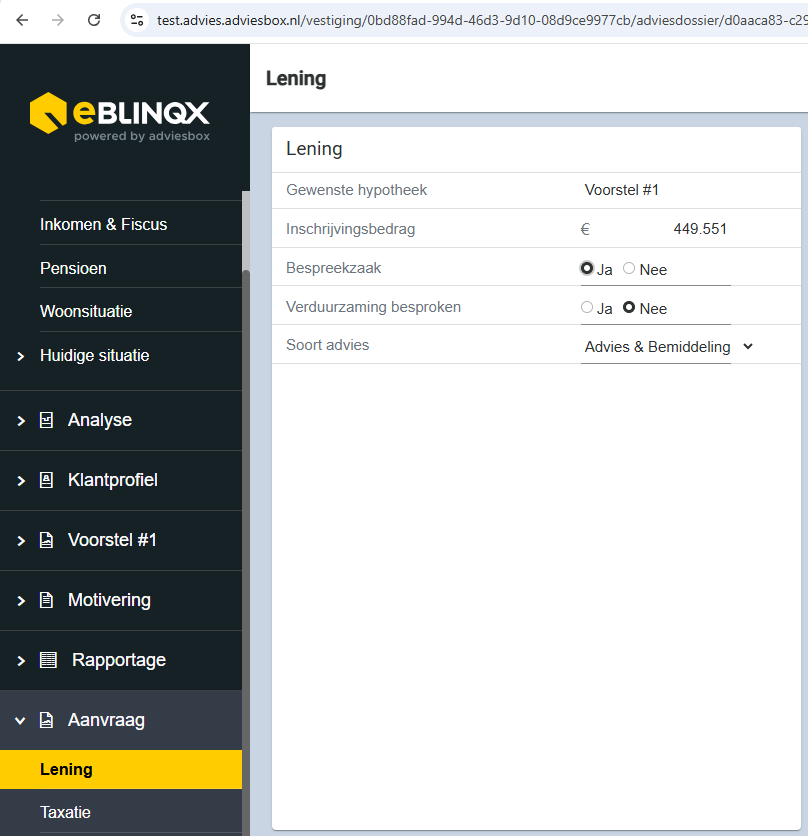Open the Woonsituatie page
The width and height of the screenshot is (808, 836).
tap(86, 311)
